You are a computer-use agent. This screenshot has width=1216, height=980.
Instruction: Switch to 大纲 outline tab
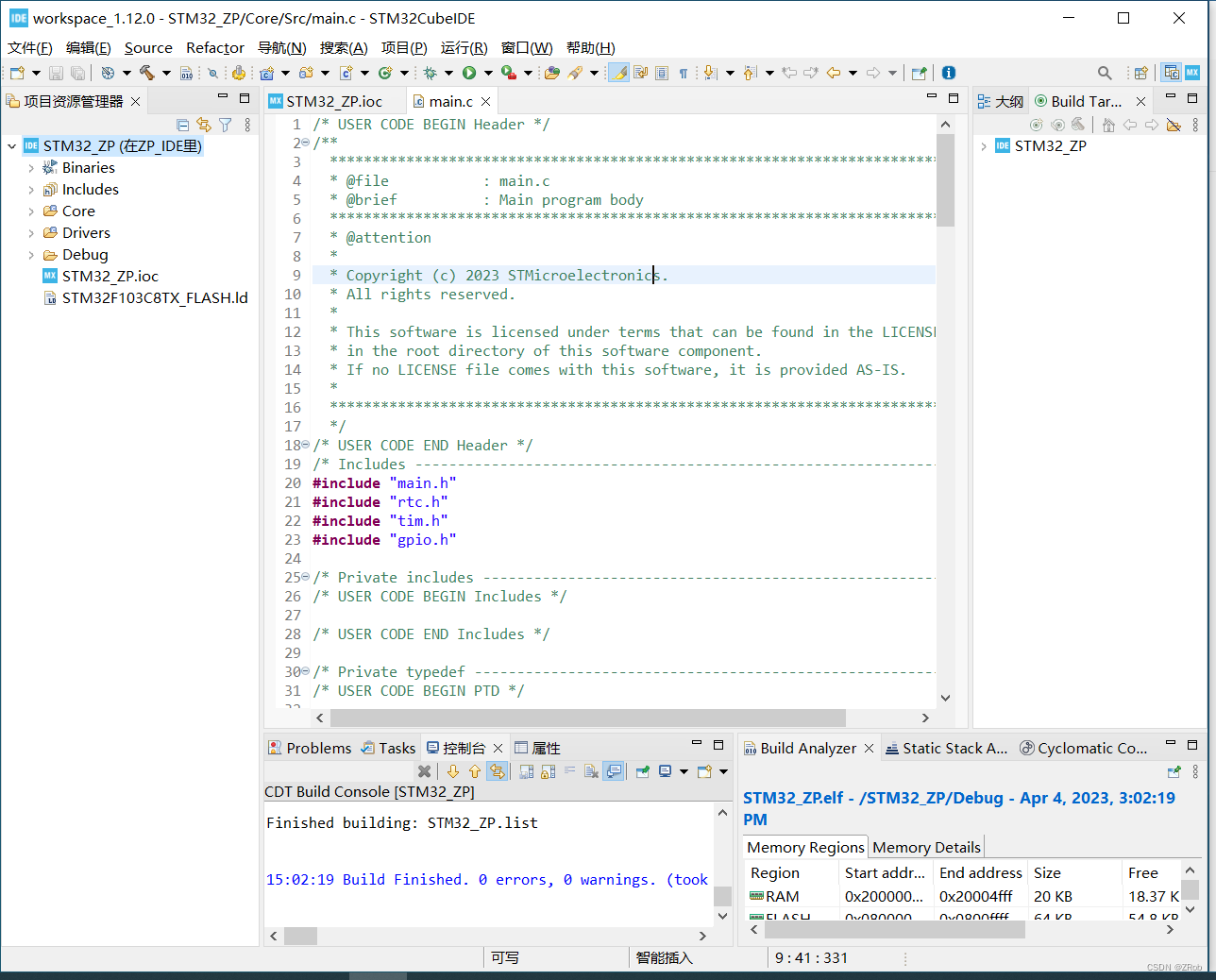point(1000,101)
